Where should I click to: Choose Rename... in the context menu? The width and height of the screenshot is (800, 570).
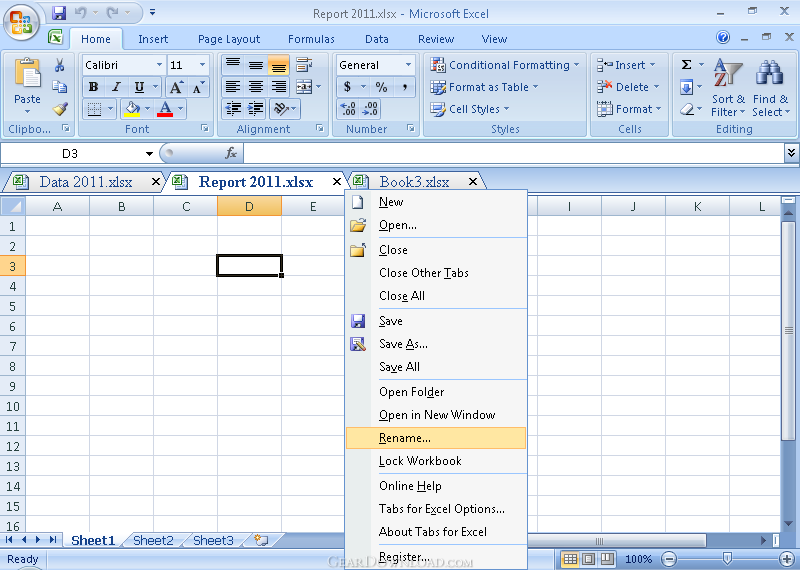[436, 438]
